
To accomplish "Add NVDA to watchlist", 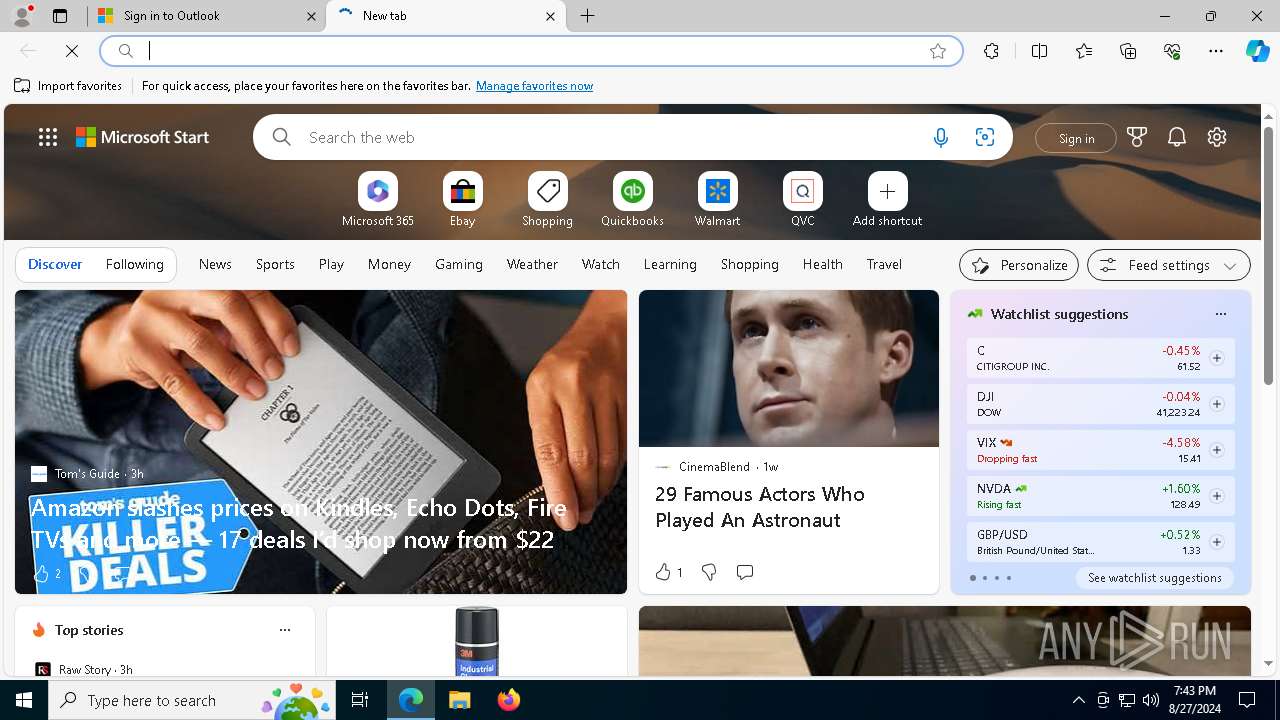I will coord(1217,496).
